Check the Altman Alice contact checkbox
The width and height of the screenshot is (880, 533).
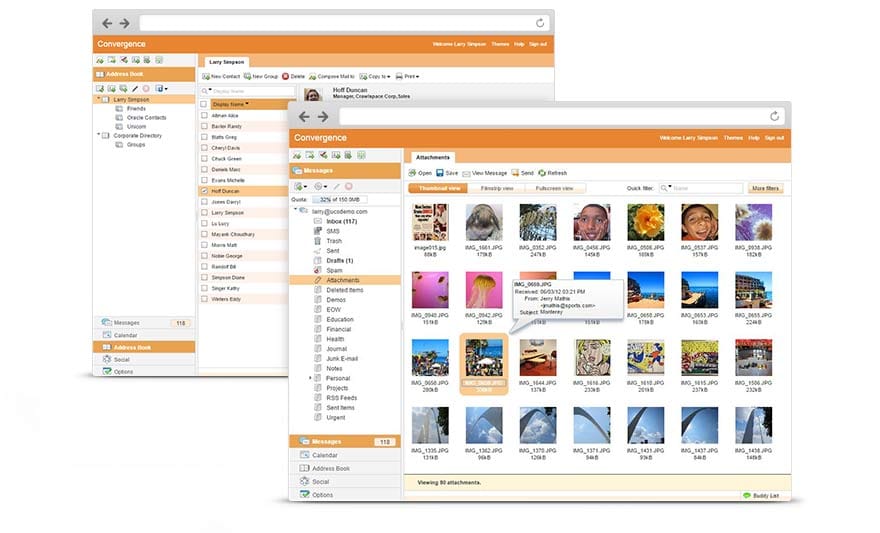click(x=204, y=115)
